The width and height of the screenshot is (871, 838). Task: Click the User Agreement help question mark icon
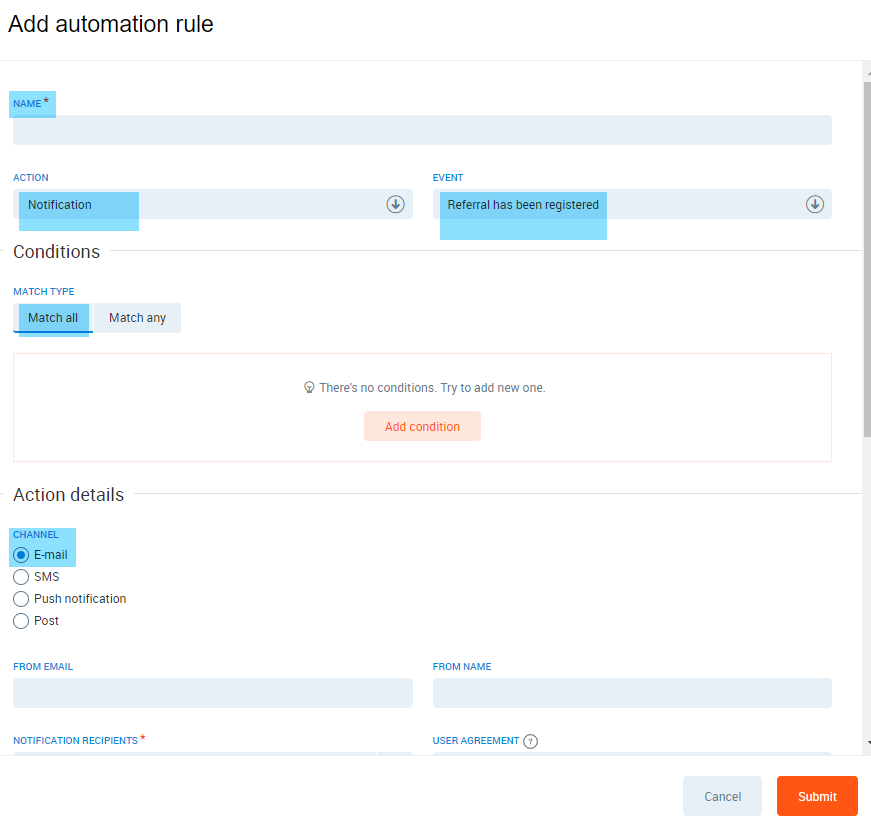click(531, 741)
